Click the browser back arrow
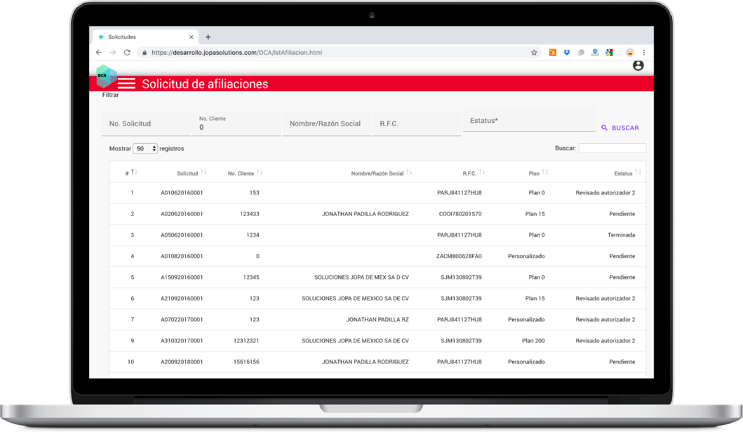 (99, 52)
